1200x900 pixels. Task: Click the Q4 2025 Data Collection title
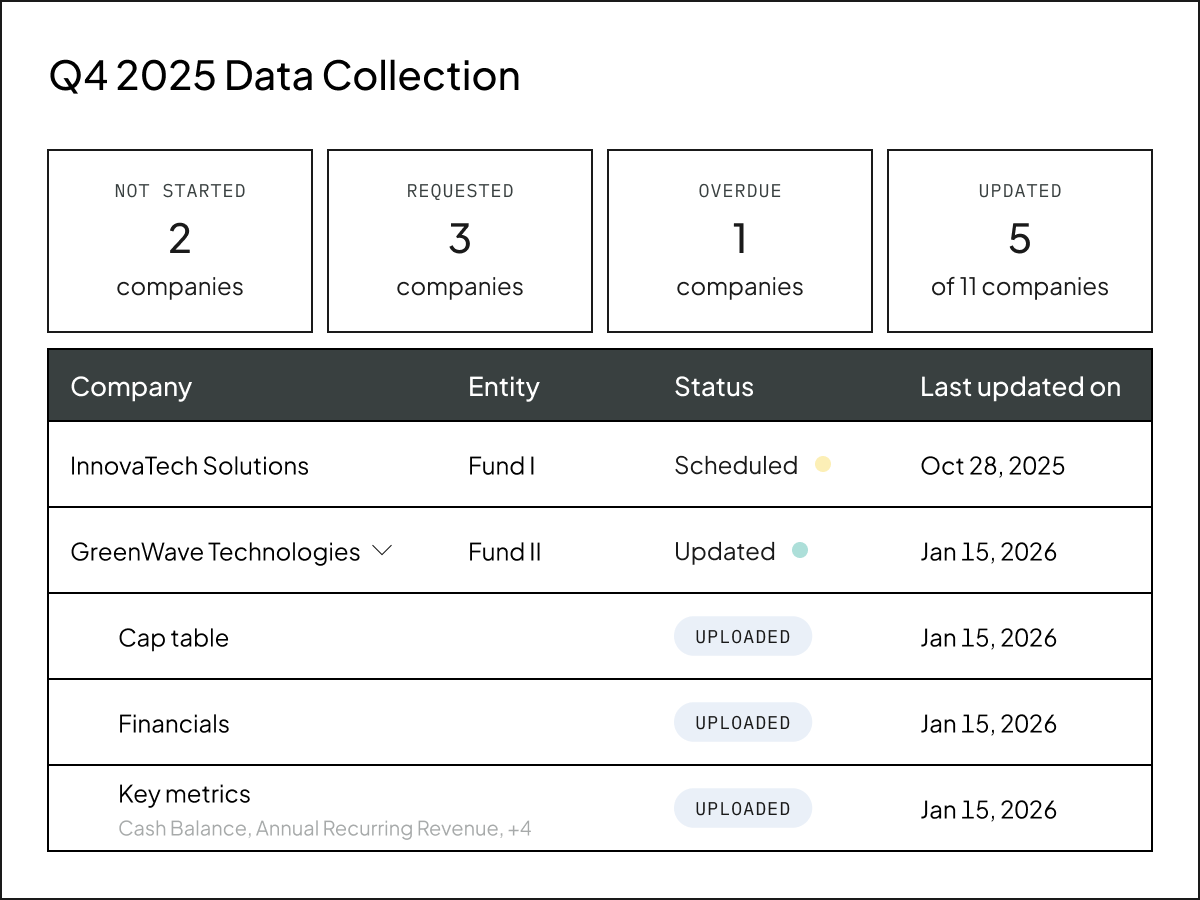pyautogui.click(x=284, y=75)
